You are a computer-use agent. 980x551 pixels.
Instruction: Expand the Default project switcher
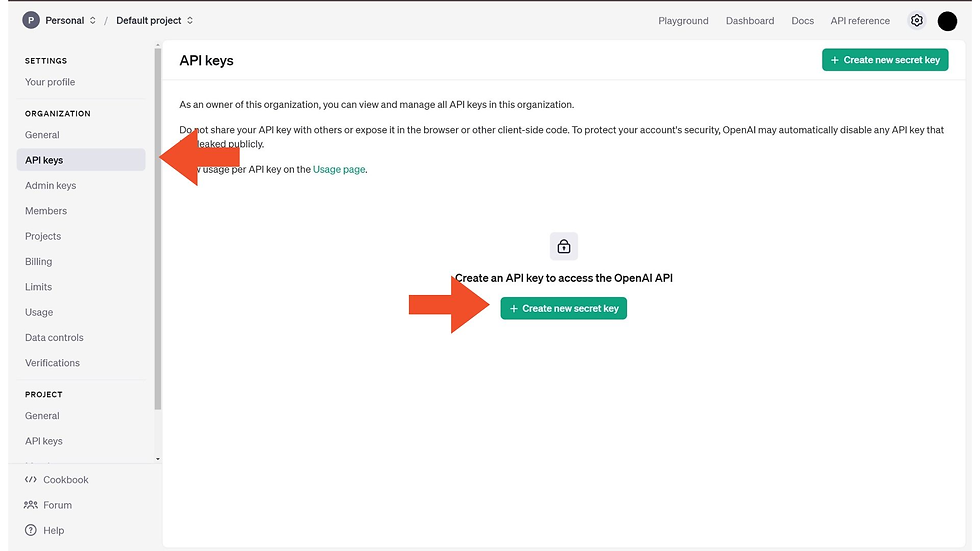point(190,21)
